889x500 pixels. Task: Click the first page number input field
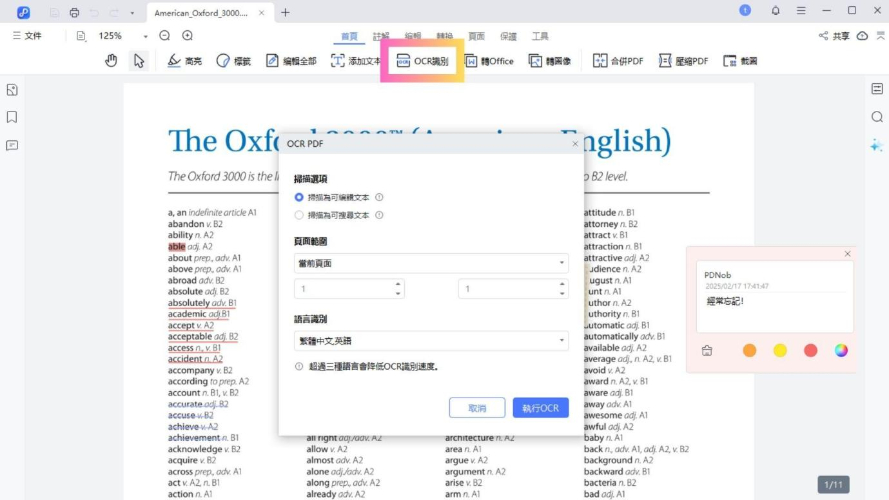click(345, 289)
